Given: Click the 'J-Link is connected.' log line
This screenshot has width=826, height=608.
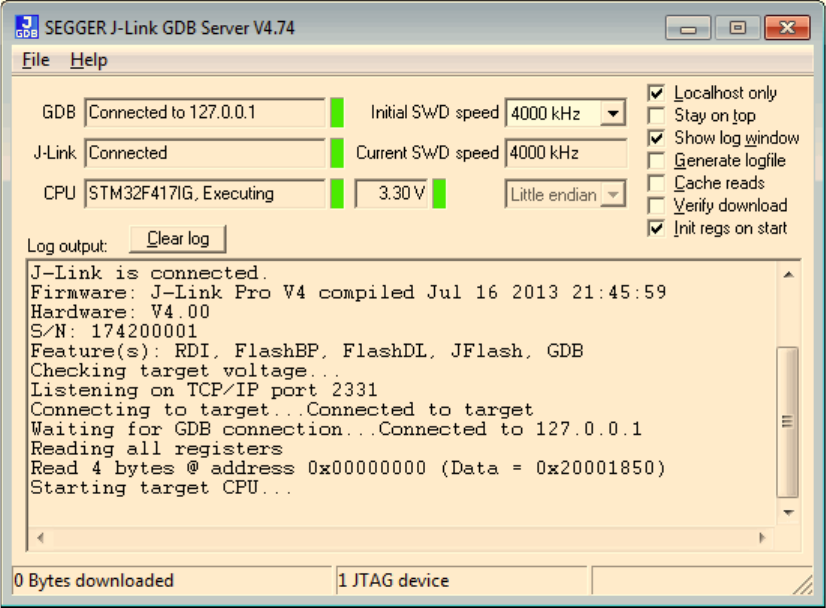Looking at the screenshot, I should click(x=149, y=273).
